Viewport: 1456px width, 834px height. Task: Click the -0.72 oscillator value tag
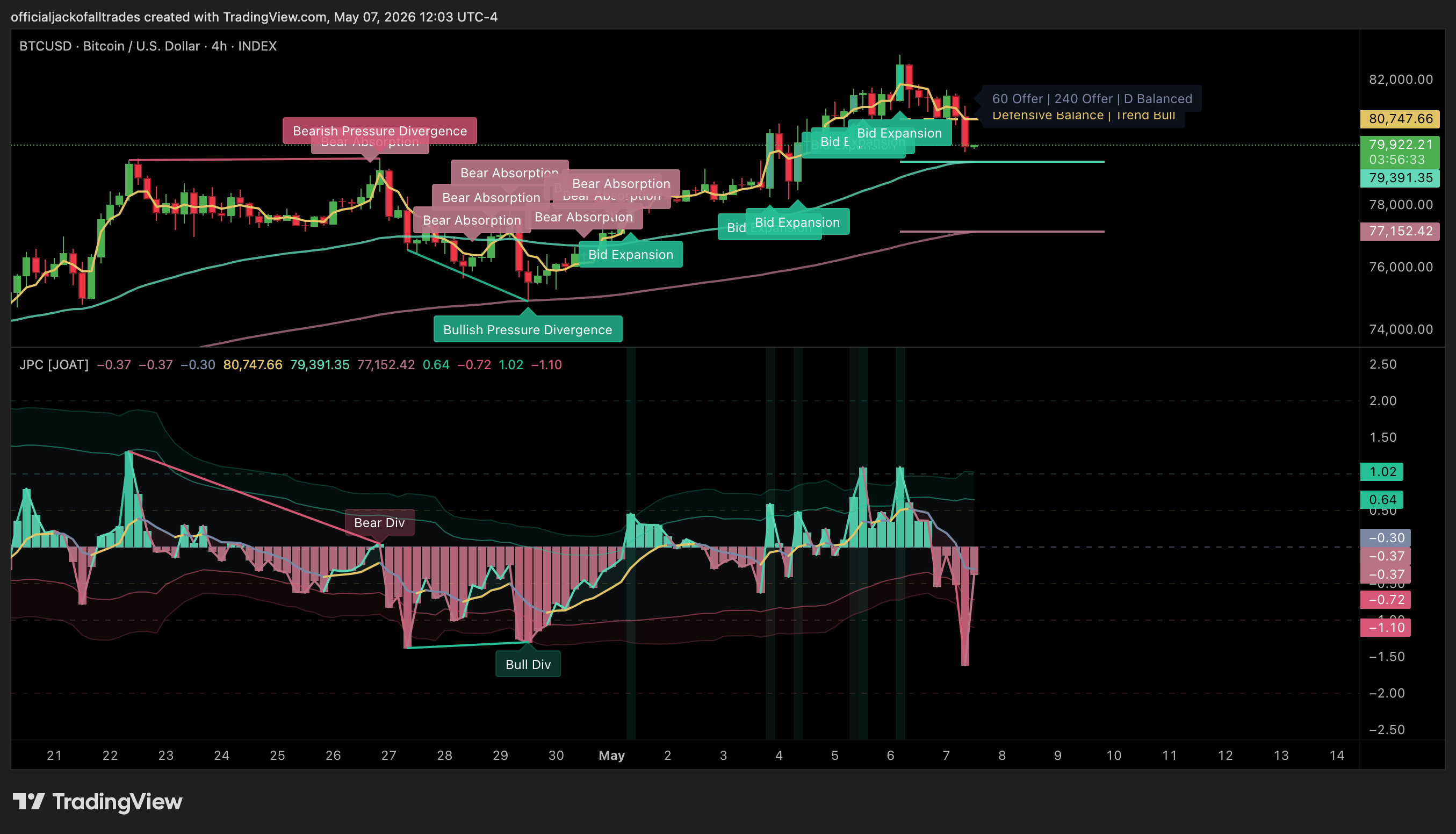point(1386,599)
